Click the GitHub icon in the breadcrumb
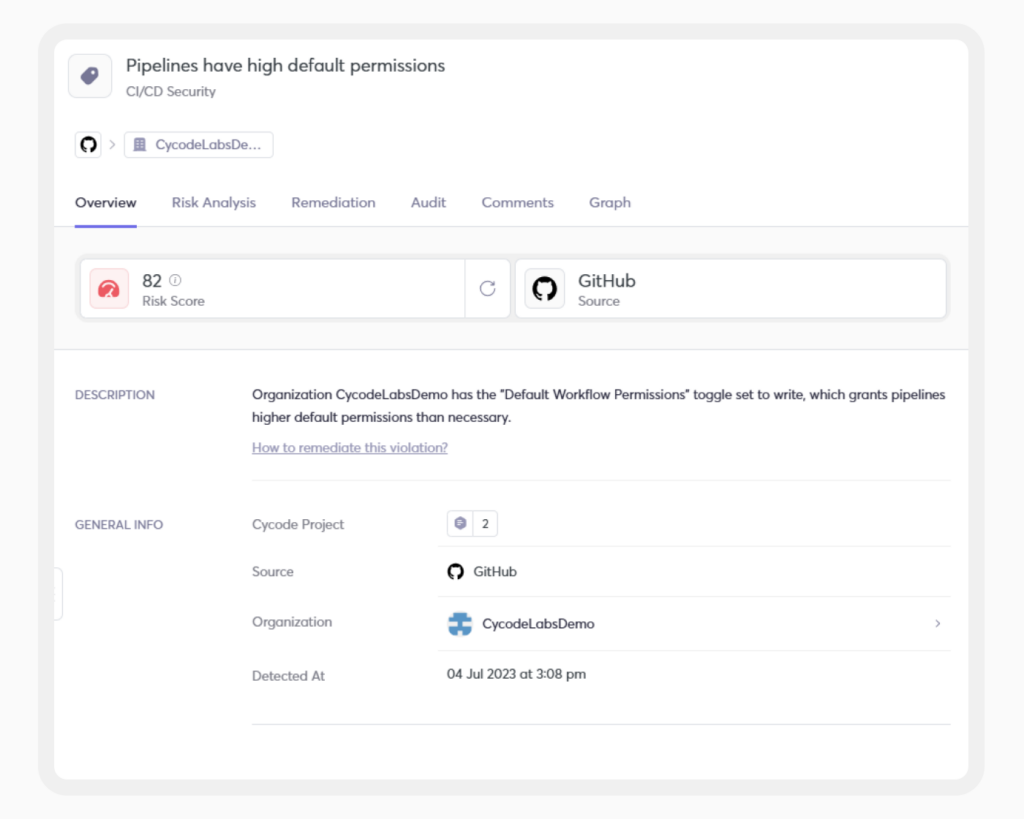This screenshot has width=1024, height=819. [x=88, y=144]
